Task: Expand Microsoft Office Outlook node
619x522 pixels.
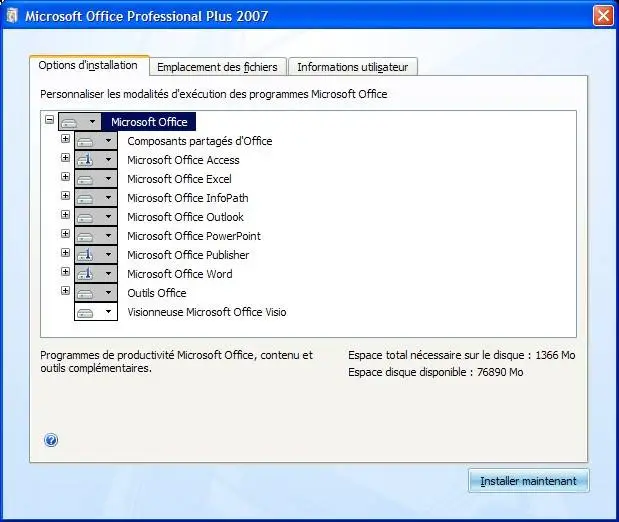Action: click(x=66, y=214)
